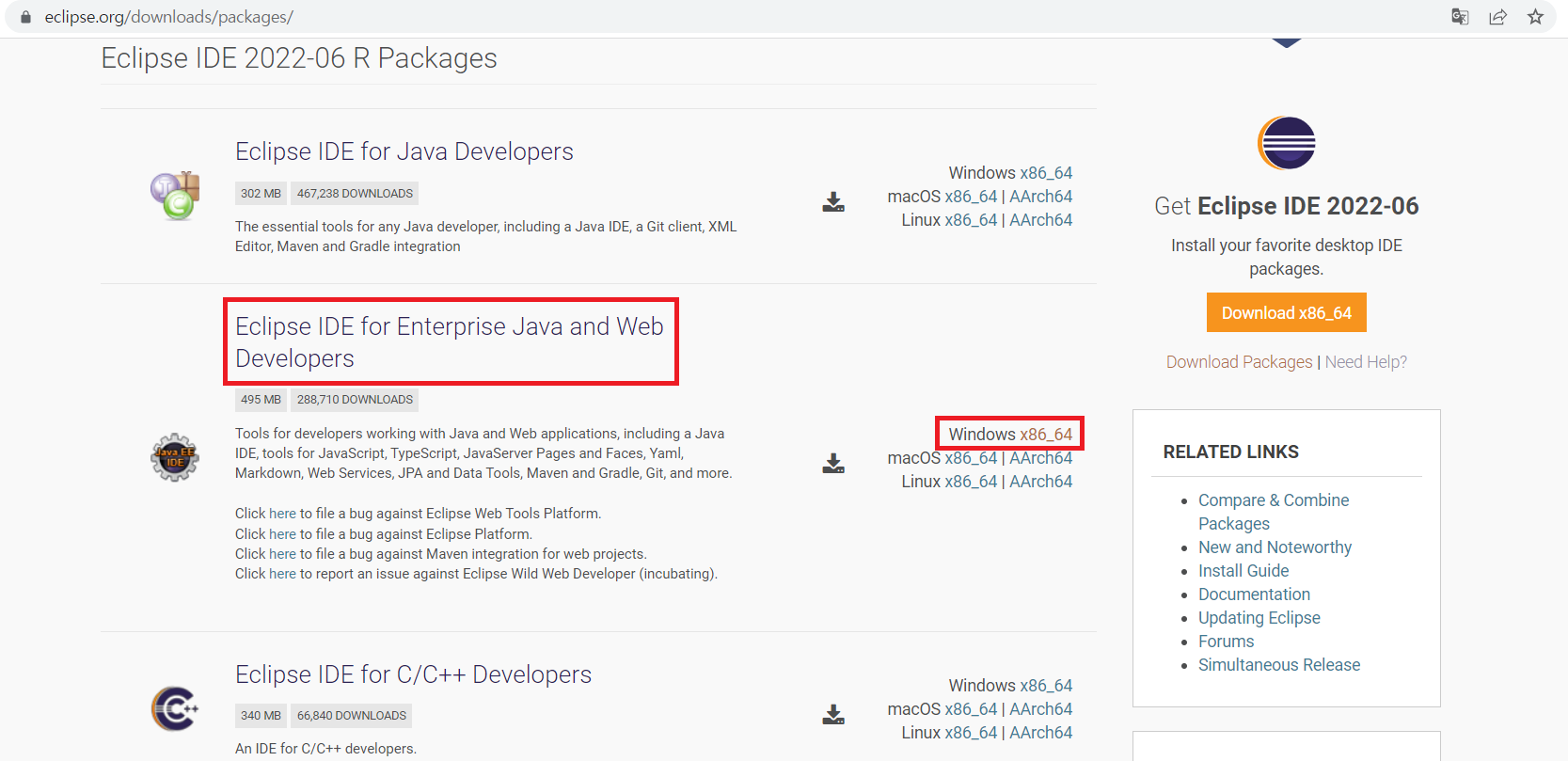This screenshot has width=1568, height=761.
Task: Click 'here' link for Eclipse Platform bug
Action: (x=282, y=534)
